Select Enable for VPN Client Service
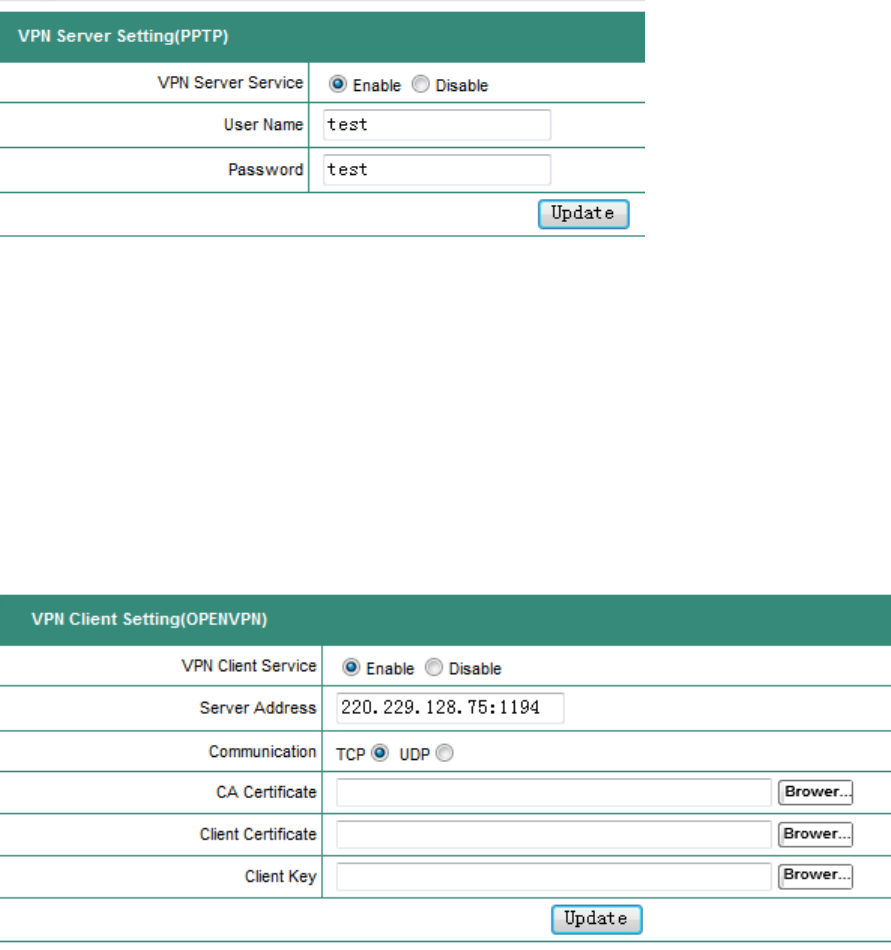The image size is (891, 950). point(351,667)
